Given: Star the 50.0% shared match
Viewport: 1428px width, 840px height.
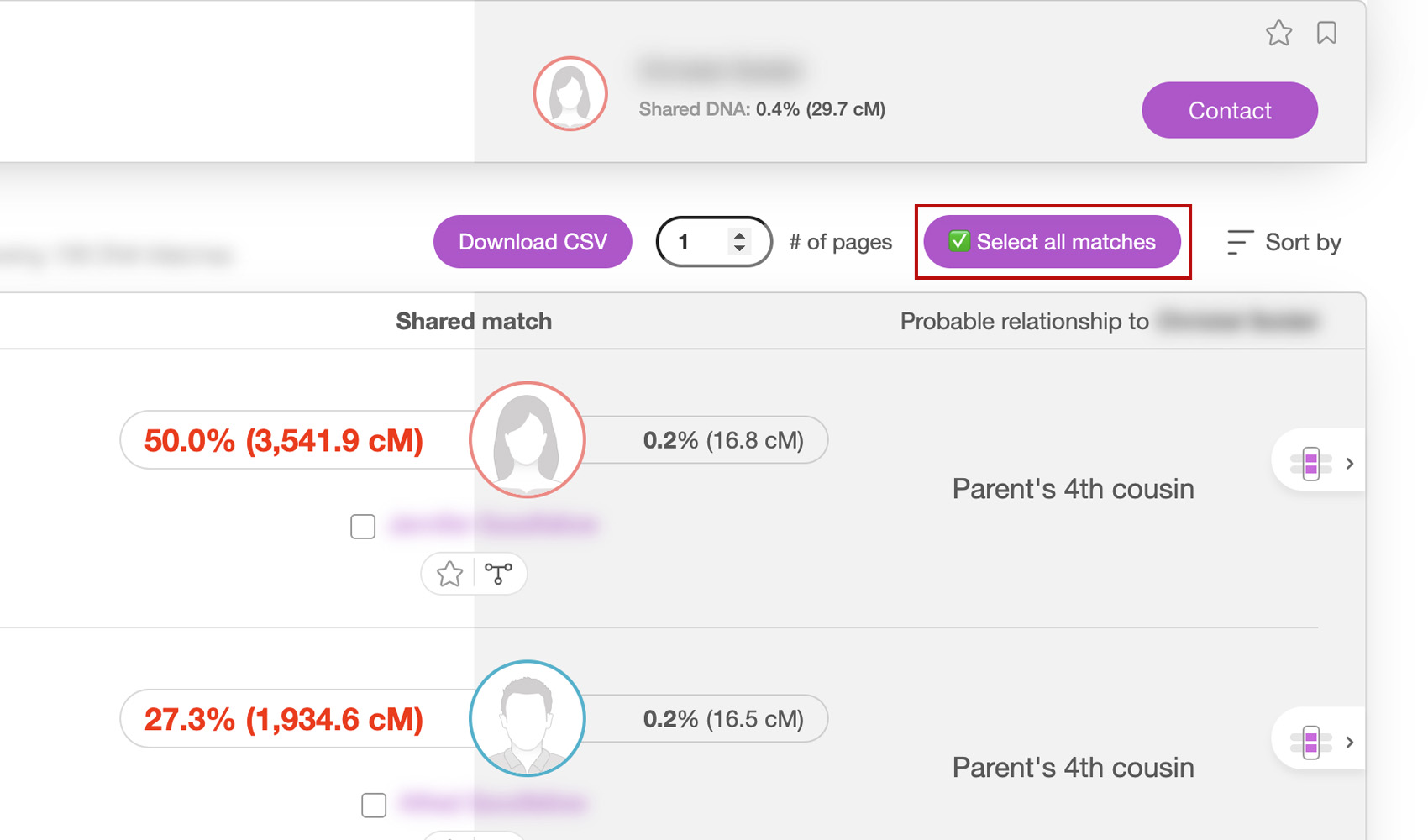Looking at the screenshot, I should point(449,574).
